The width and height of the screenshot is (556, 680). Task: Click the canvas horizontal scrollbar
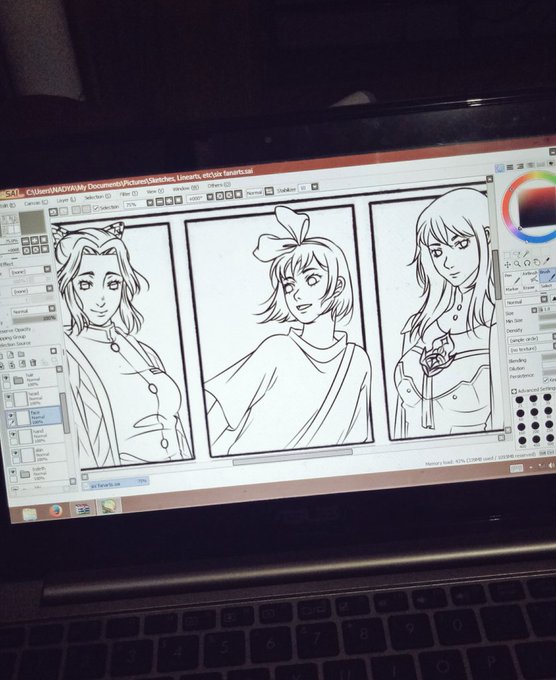(293, 458)
